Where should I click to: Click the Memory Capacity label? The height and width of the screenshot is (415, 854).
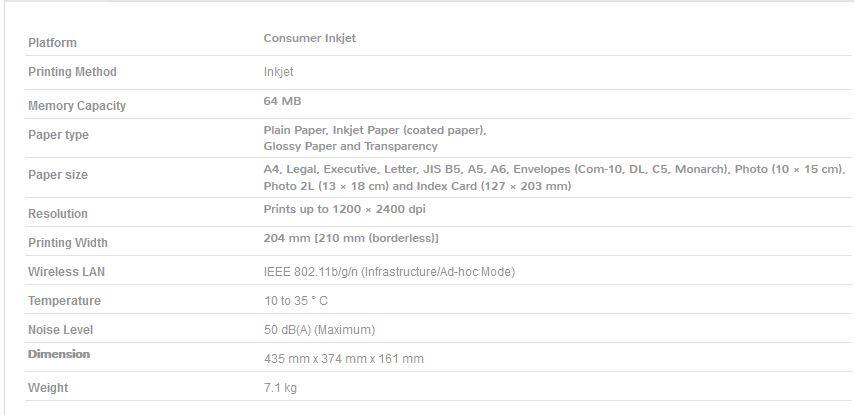[77, 106]
